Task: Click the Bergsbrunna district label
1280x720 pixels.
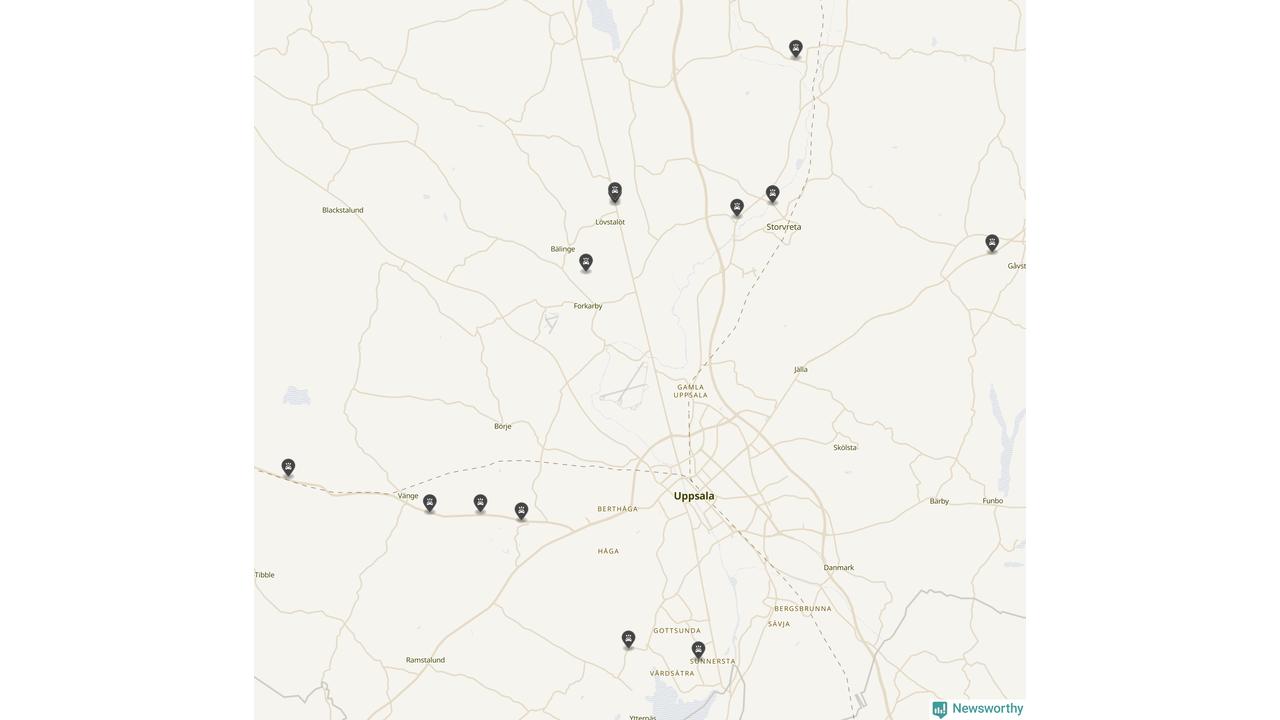Action: 803,608
